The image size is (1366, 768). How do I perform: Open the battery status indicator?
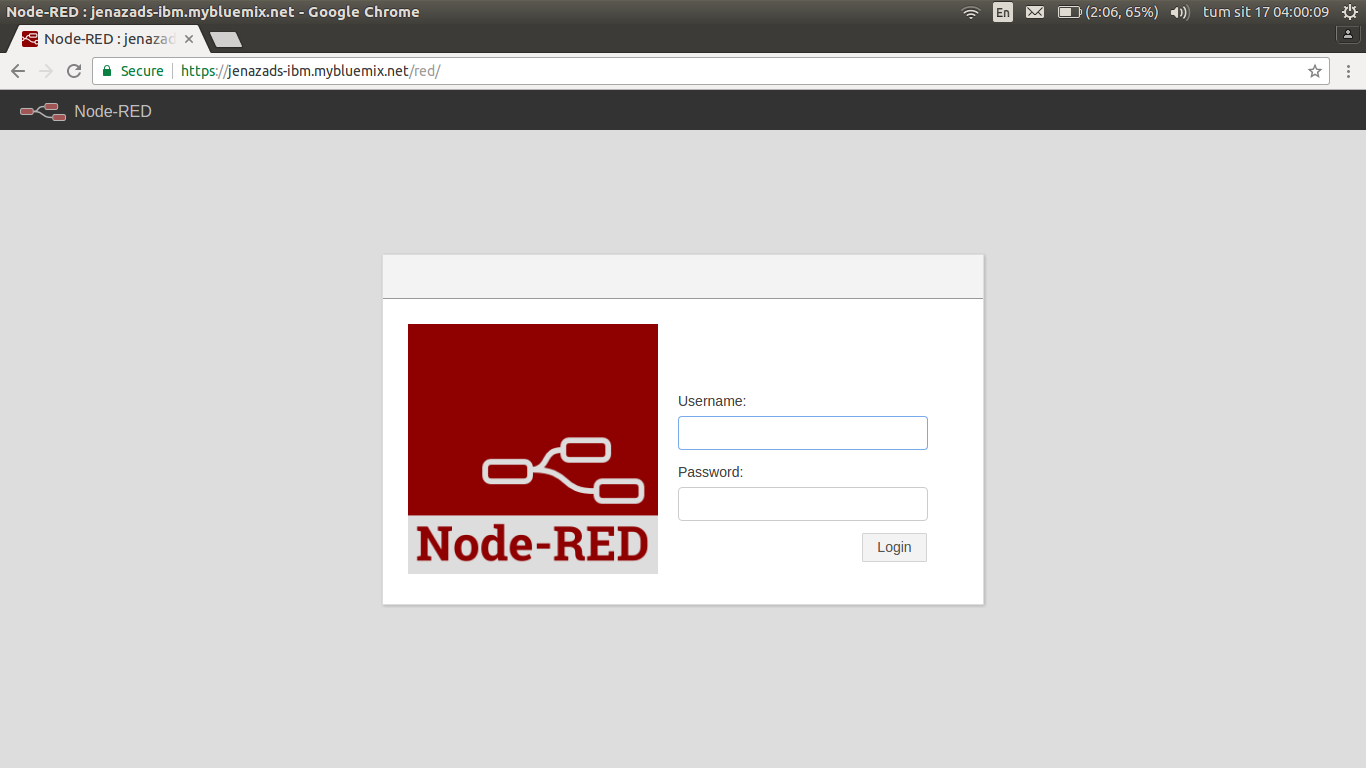[1108, 12]
